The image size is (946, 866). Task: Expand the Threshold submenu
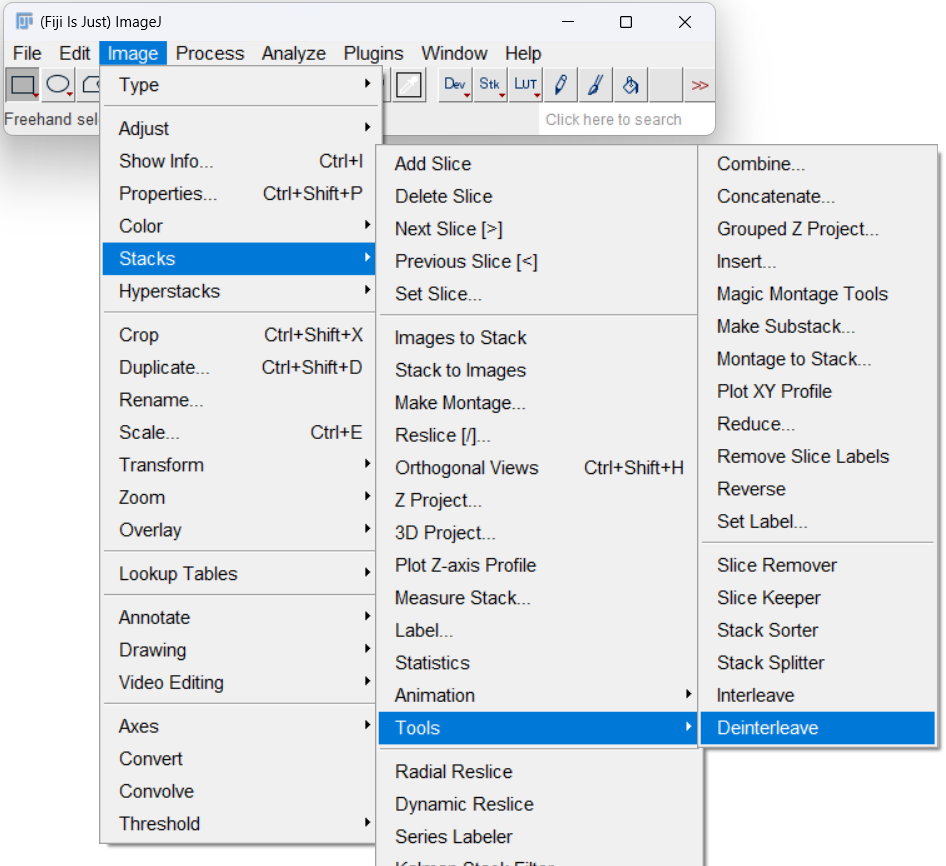coord(240,824)
